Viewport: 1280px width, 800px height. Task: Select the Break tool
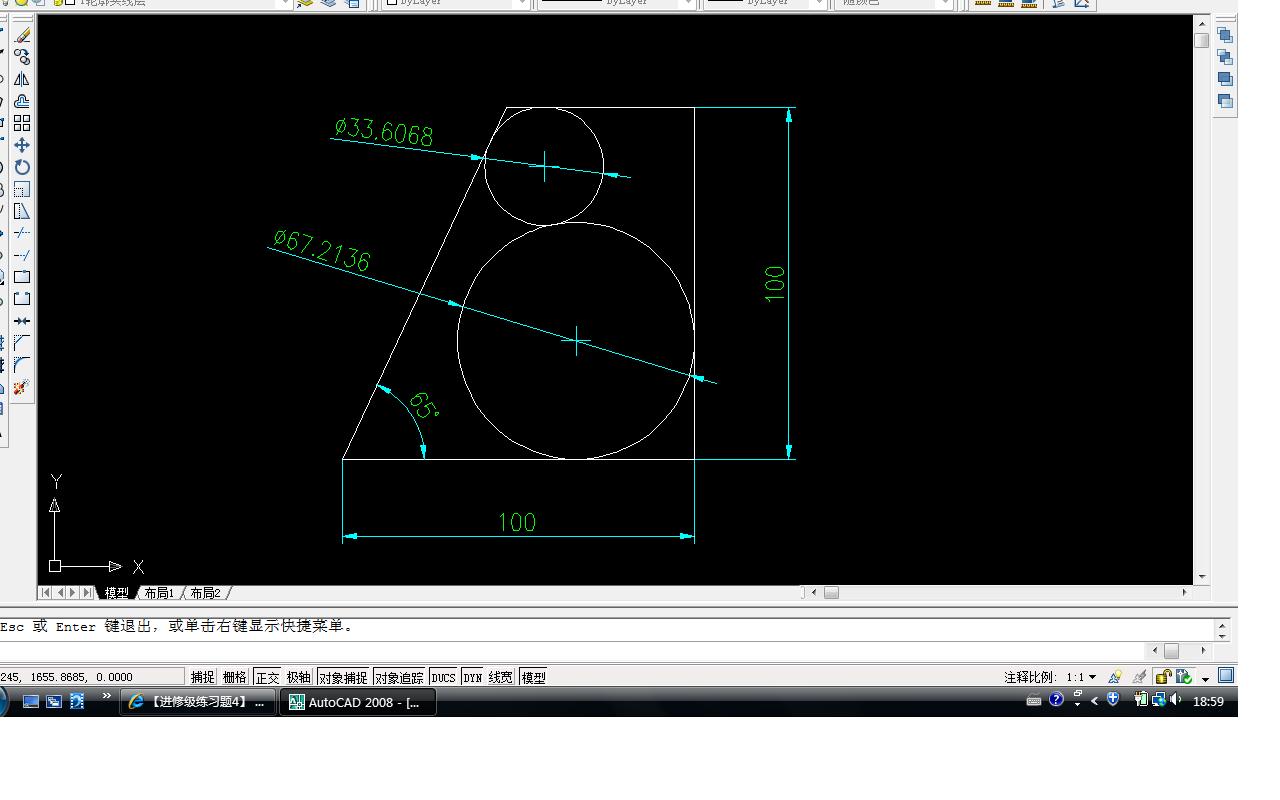pyautogui.click(x=22, y=299)
